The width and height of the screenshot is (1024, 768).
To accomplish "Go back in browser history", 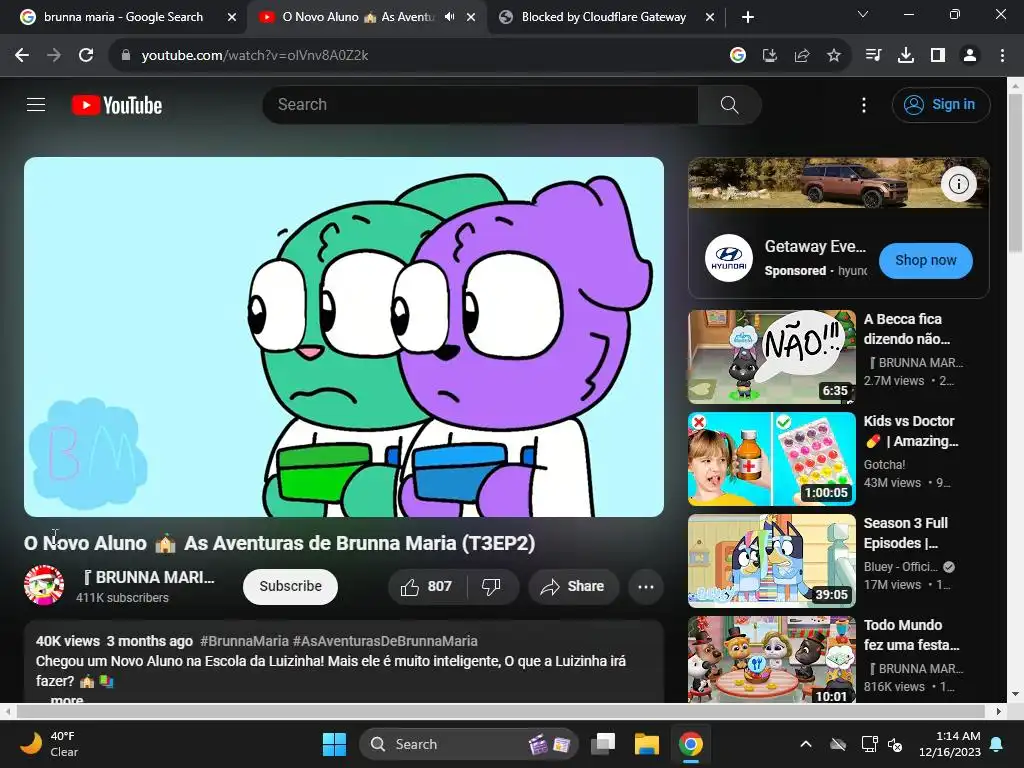I will point(22,56).
